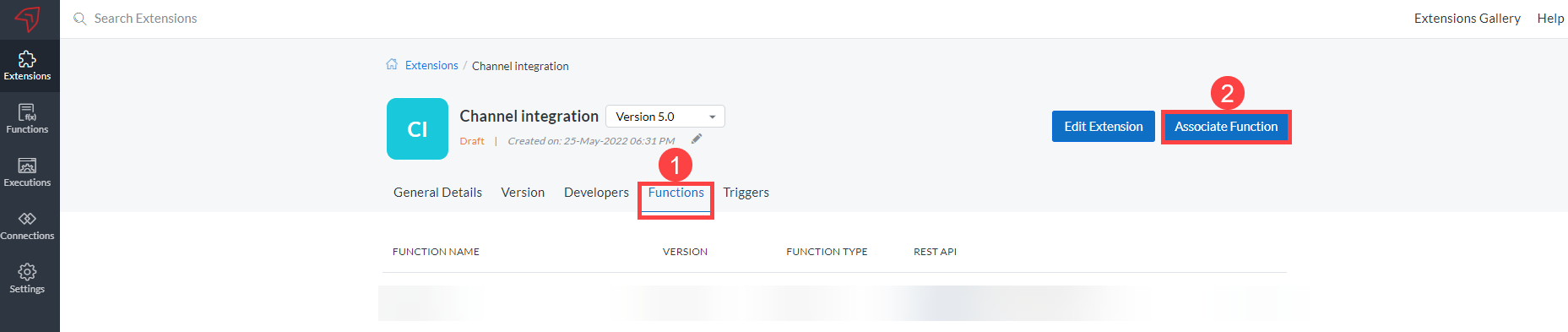The height and width of the screenshot is (332, 1568).
Task: Select the Developers tab
Action: click(596, 193)
